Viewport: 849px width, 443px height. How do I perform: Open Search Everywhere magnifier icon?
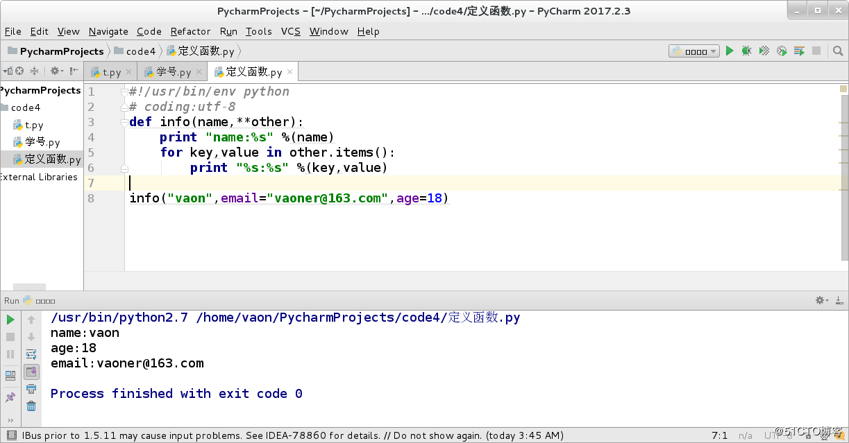tap(838, 51)
